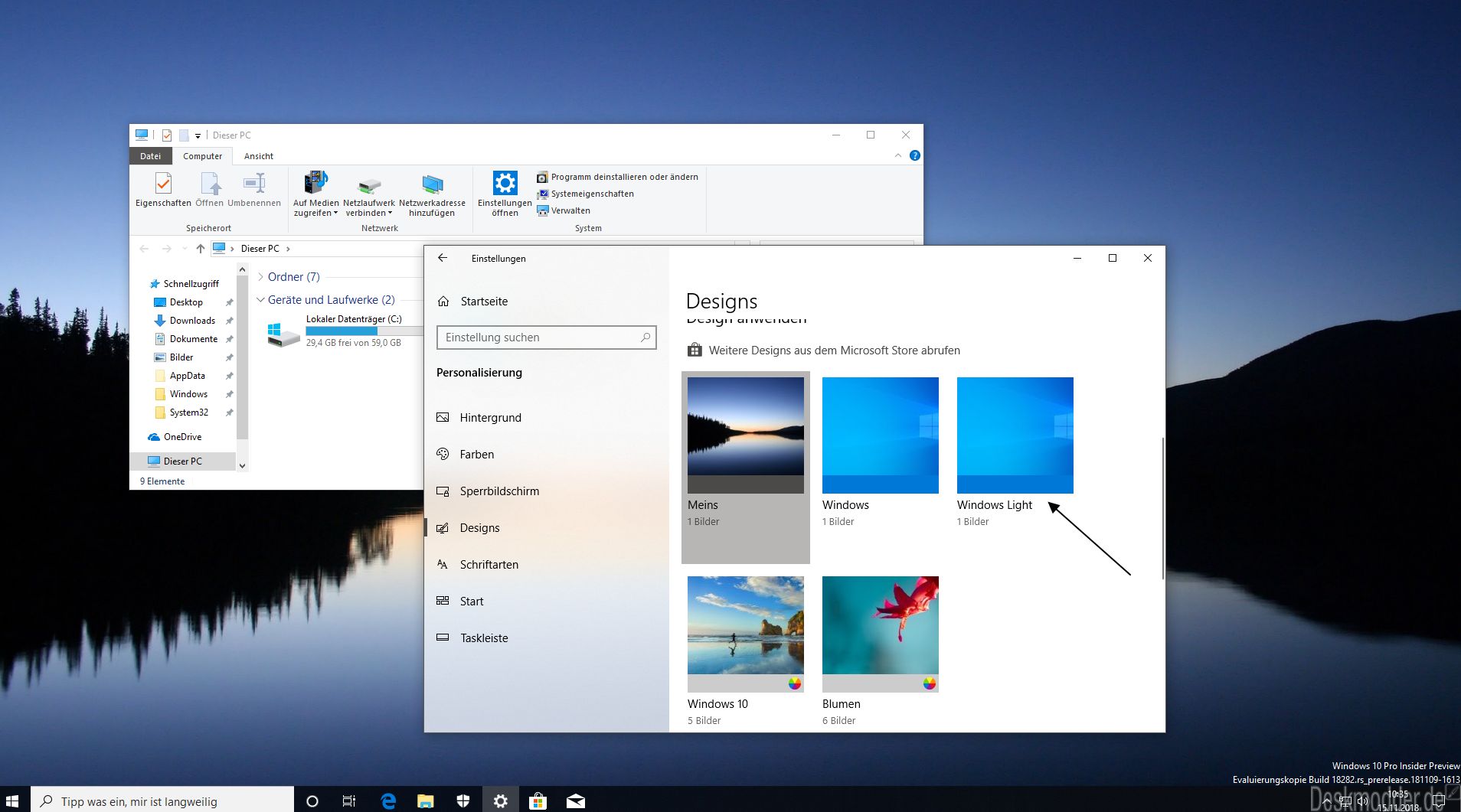Select Bilder in navigation pane
Screen dimensions: 1461x812
coord(181,357)
